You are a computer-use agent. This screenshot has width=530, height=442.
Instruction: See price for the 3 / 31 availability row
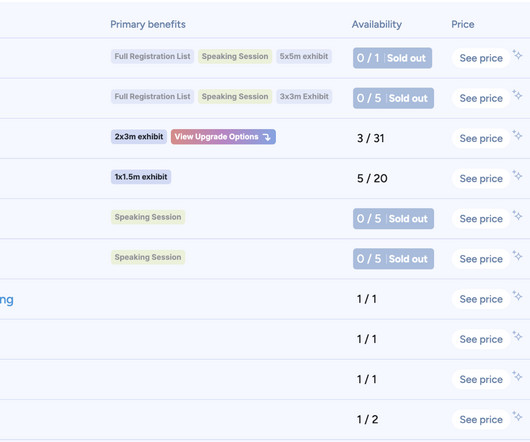pyautogui.click(x=481, y=139)
